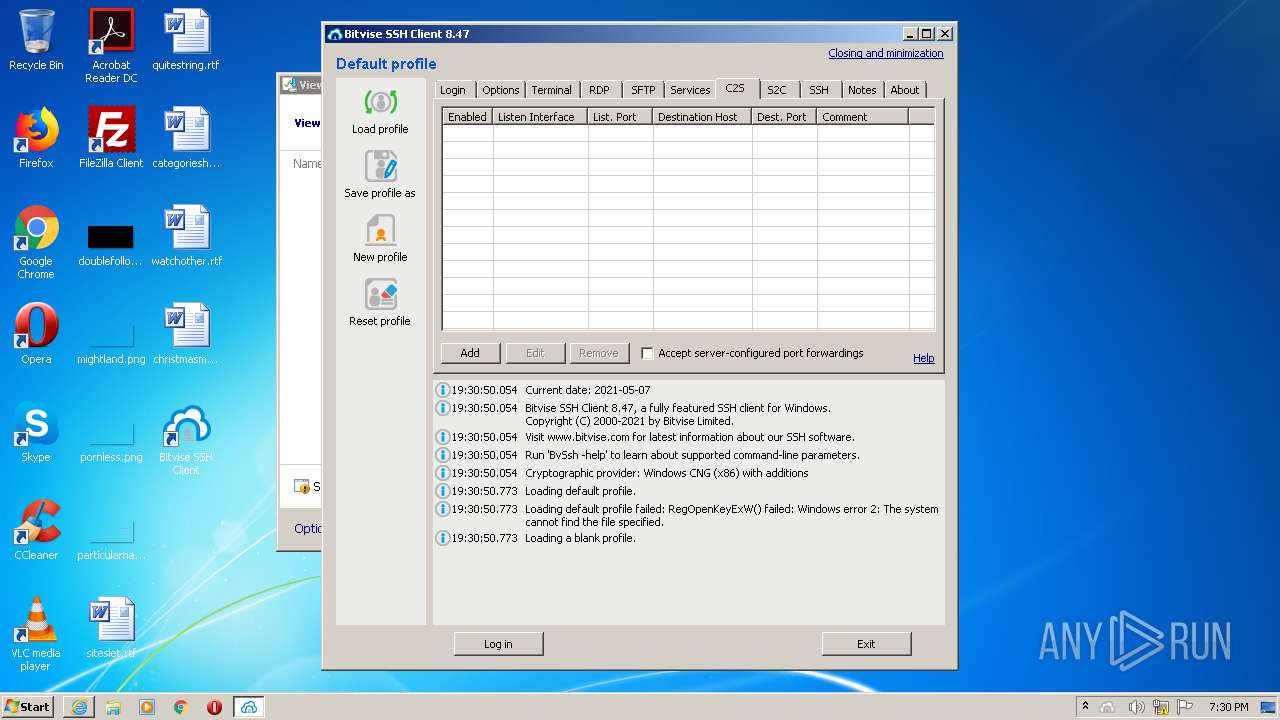This screenshot has height=720, width=1280.
Task: Switch to the SFTP tab
Action: [x=643, y=90]
